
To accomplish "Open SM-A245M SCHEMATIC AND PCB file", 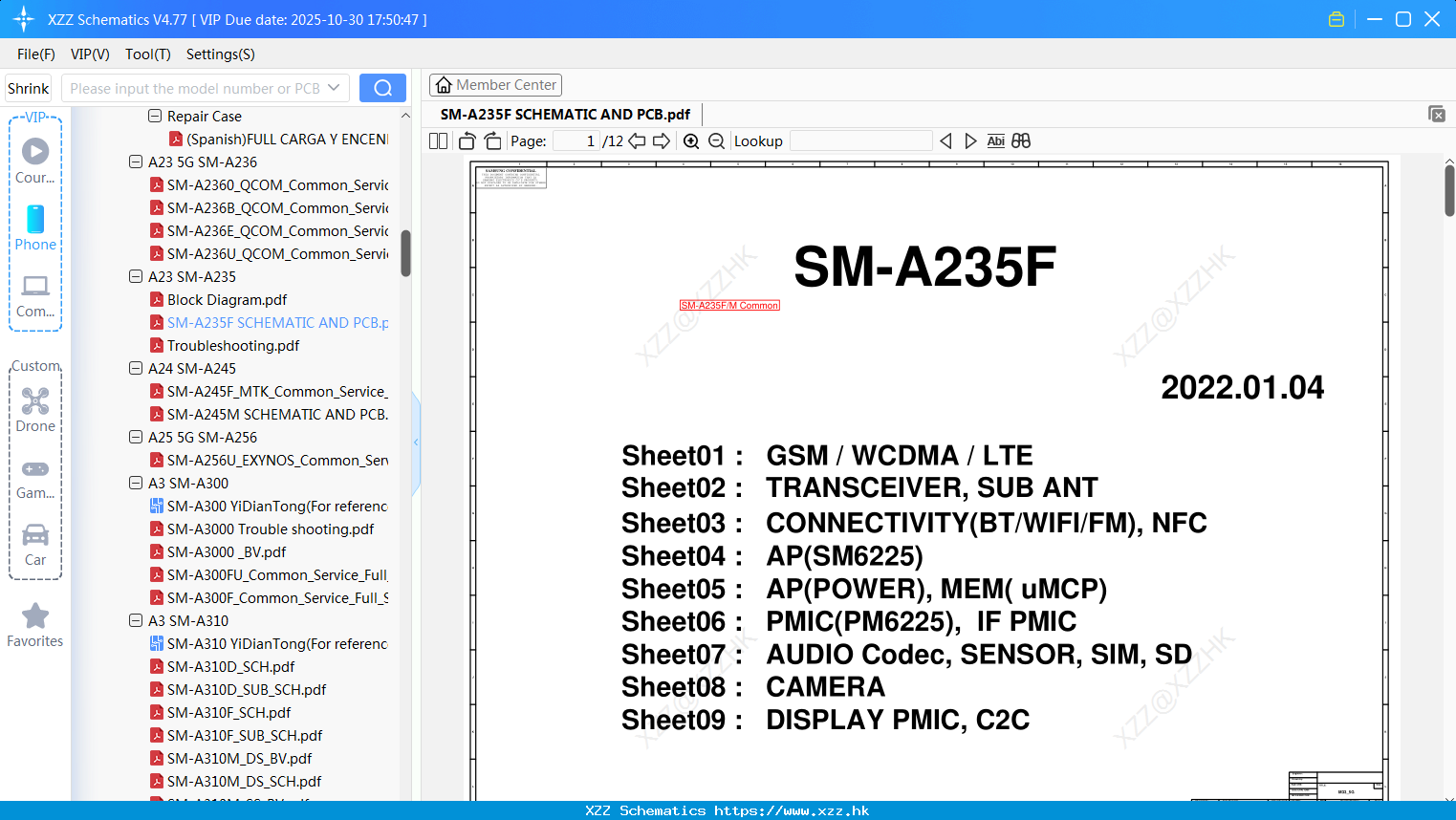I will [x=277, y=414].
